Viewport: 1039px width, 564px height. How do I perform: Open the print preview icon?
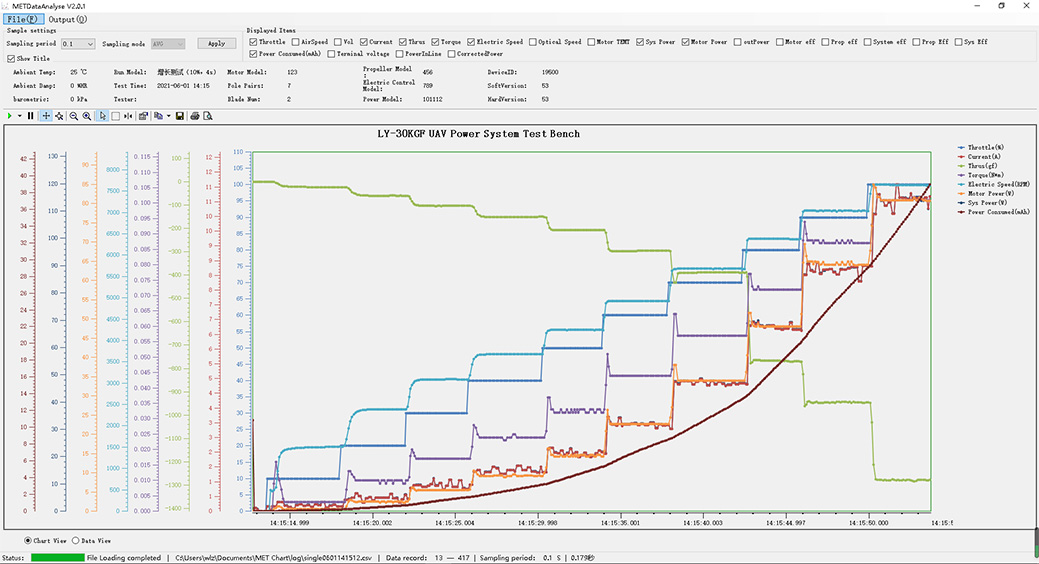tap(208, 116)
